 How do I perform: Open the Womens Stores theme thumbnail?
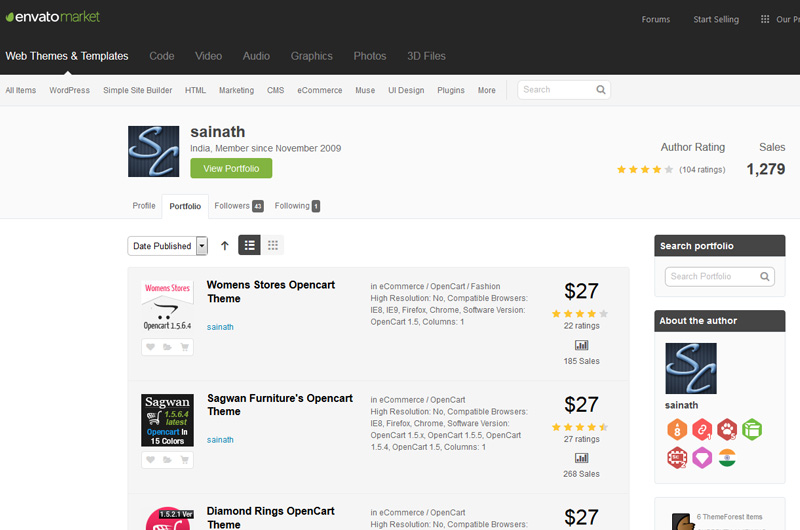click(167, 307)
